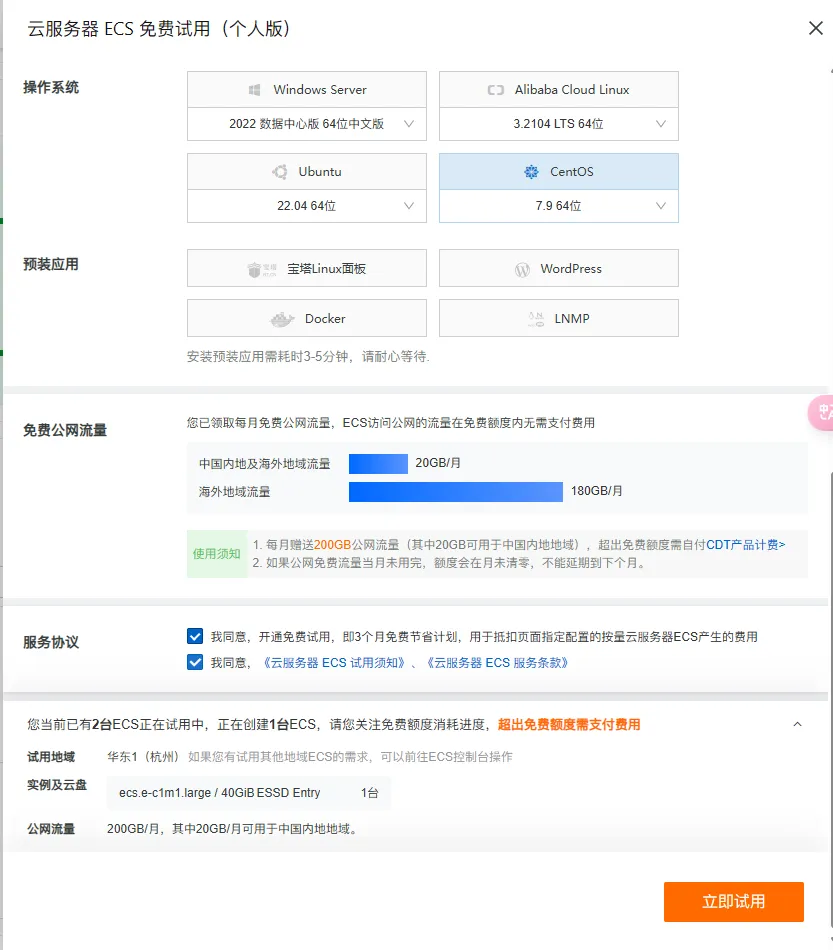Screen dimensions: 833x950
Task: Click the ecs.e-c1m1.large instance spec
Action: point(219,793)
